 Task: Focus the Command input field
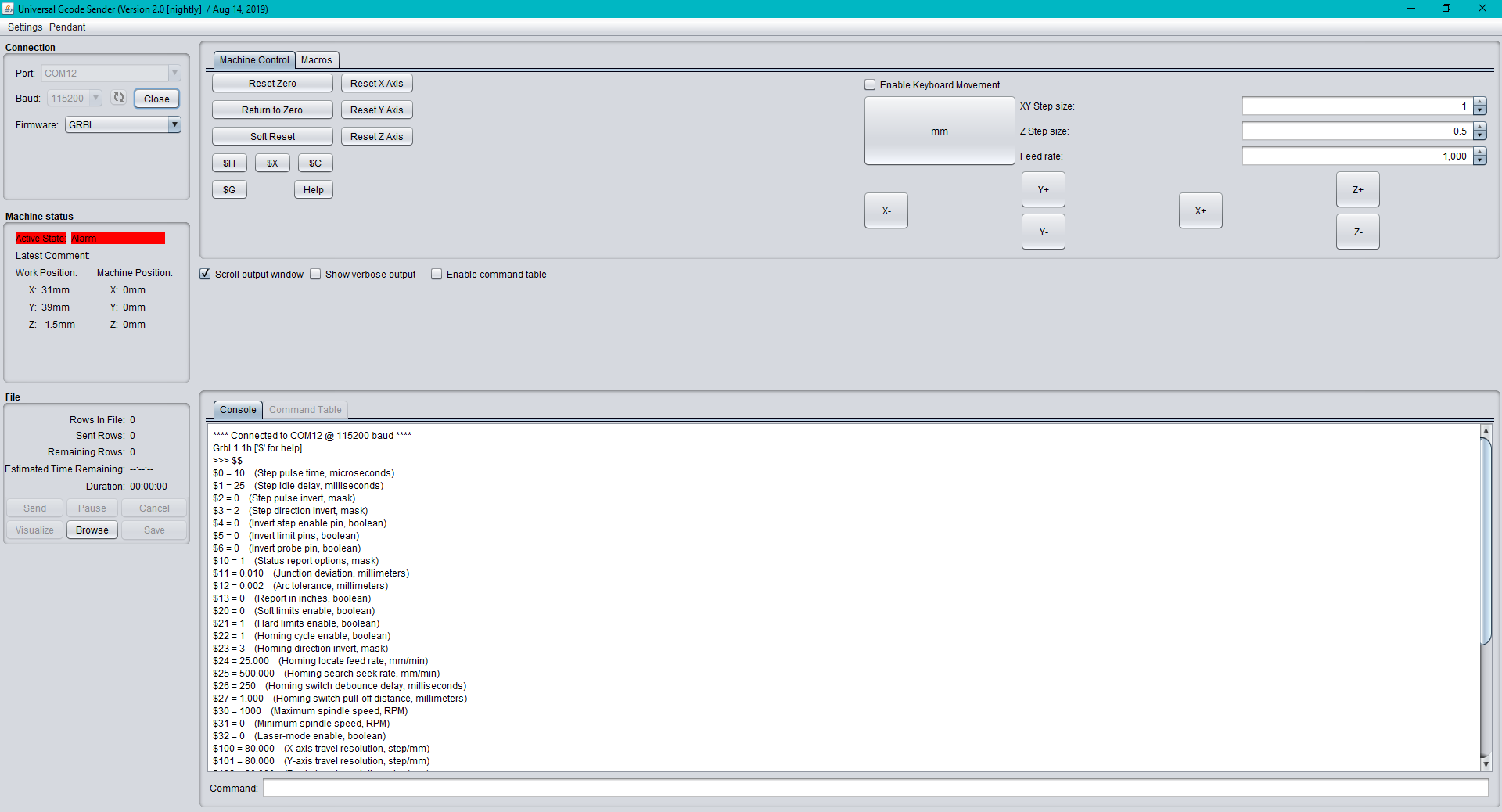(x=875, y=789)
